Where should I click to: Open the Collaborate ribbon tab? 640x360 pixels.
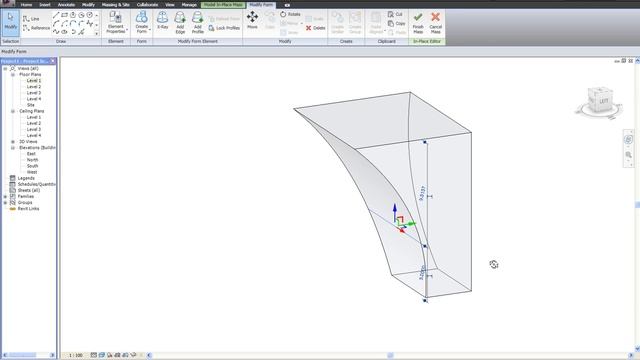[x=147, y=4]
